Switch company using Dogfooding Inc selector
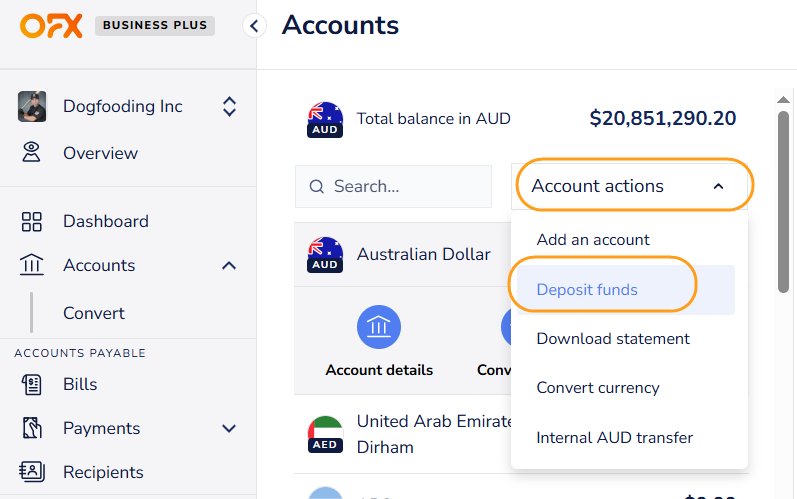 pos(229,106)
